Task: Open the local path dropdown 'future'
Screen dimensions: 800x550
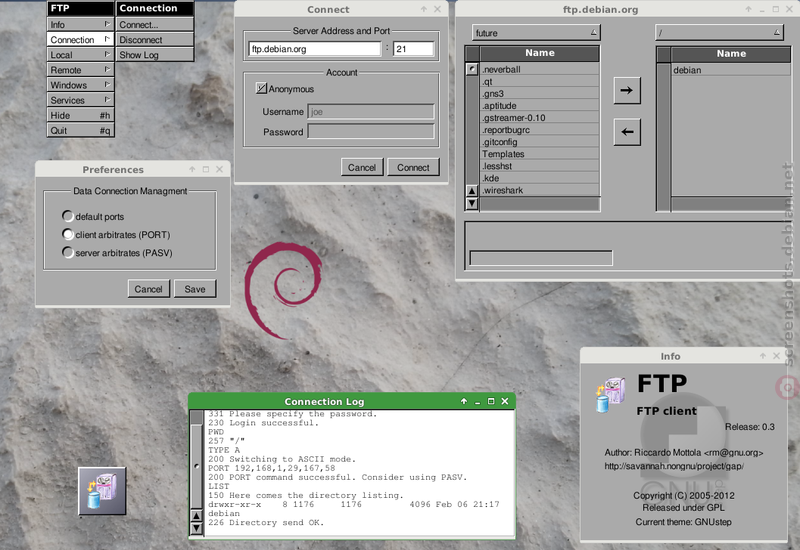Action: [536, 33]
